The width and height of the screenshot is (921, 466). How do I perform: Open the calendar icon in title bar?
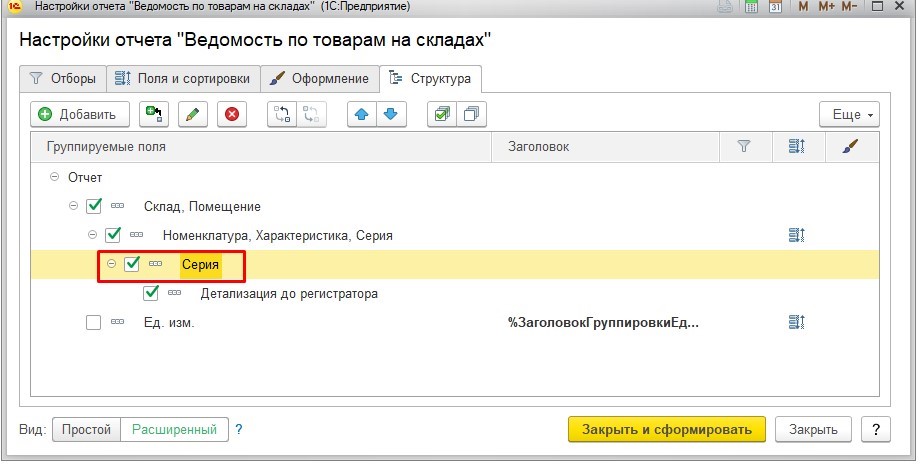point(775,7)
